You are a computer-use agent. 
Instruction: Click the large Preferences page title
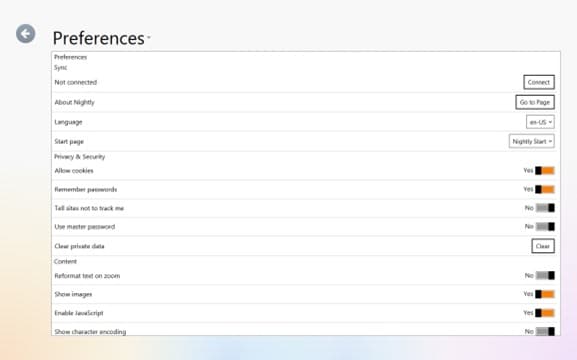coord(99,38)
